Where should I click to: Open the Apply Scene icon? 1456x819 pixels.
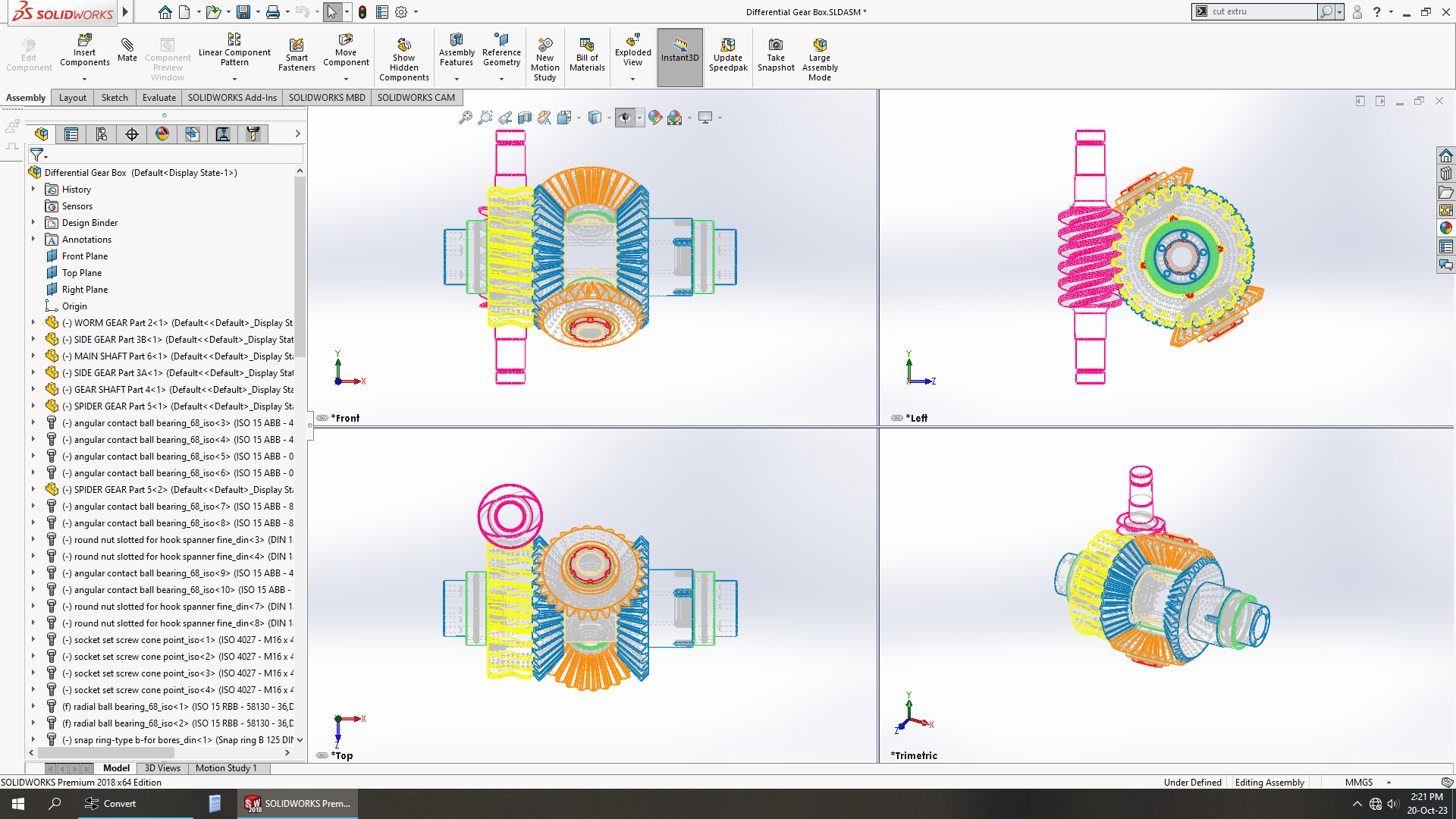pos(675,118)
